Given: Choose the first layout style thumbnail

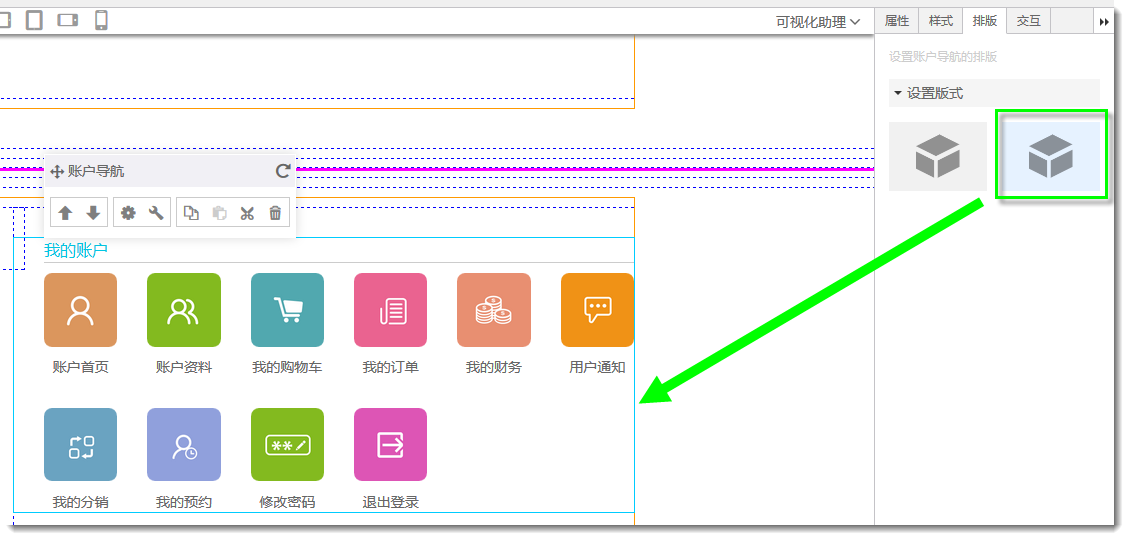Looking at the screenshot, I should coord(937,156).
